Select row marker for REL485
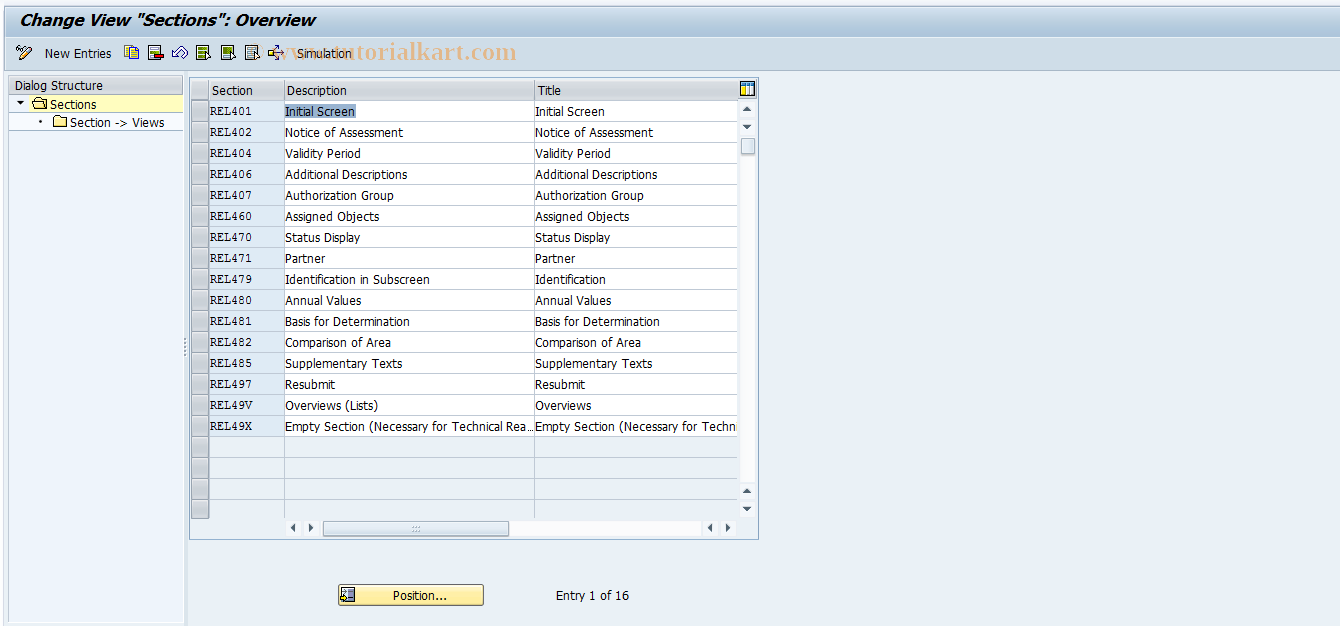Viewport: 1340px width, 626px height. click(200, 363)
